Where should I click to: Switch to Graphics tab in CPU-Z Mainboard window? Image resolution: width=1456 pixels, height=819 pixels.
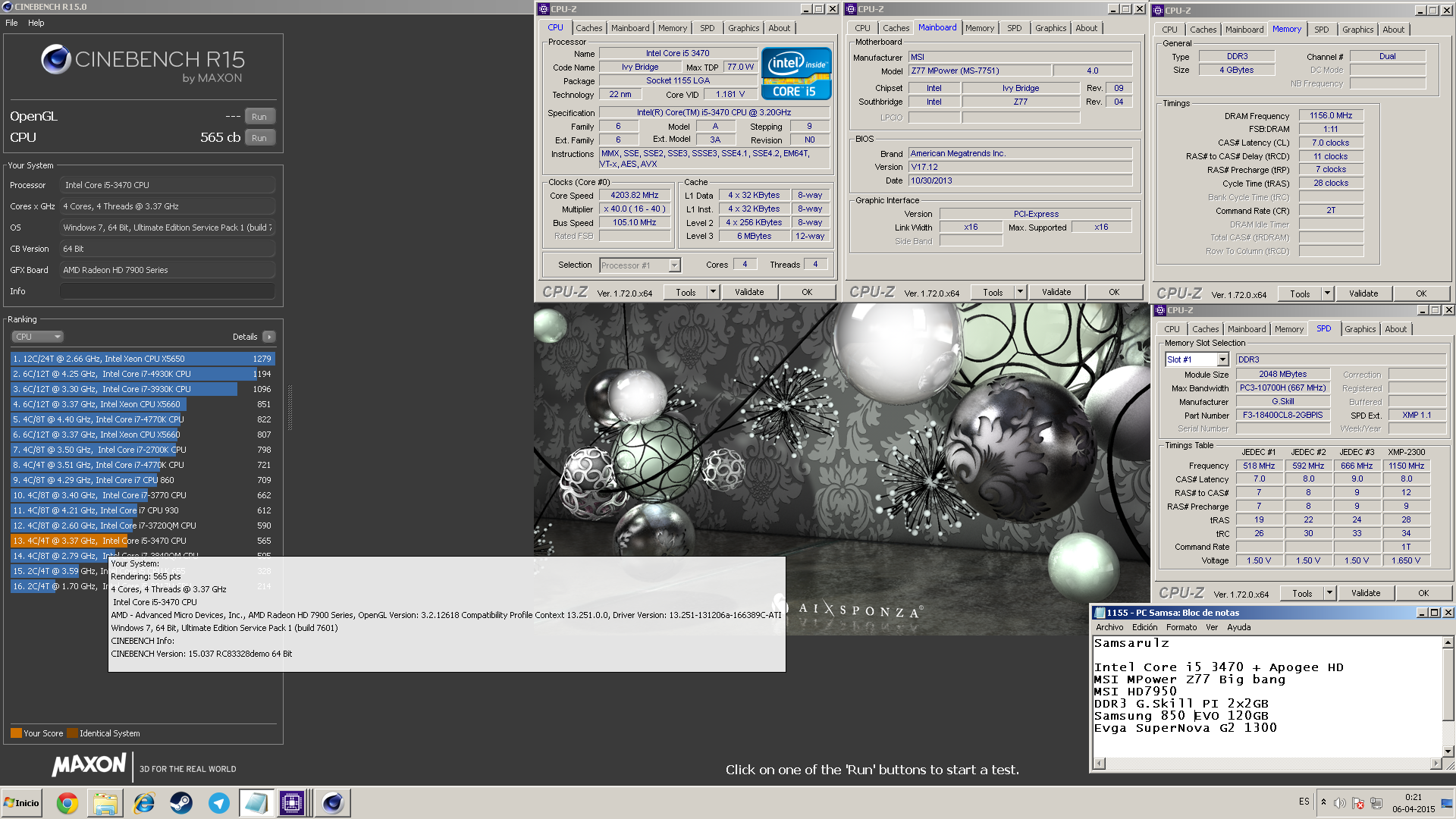point(1051,28)
